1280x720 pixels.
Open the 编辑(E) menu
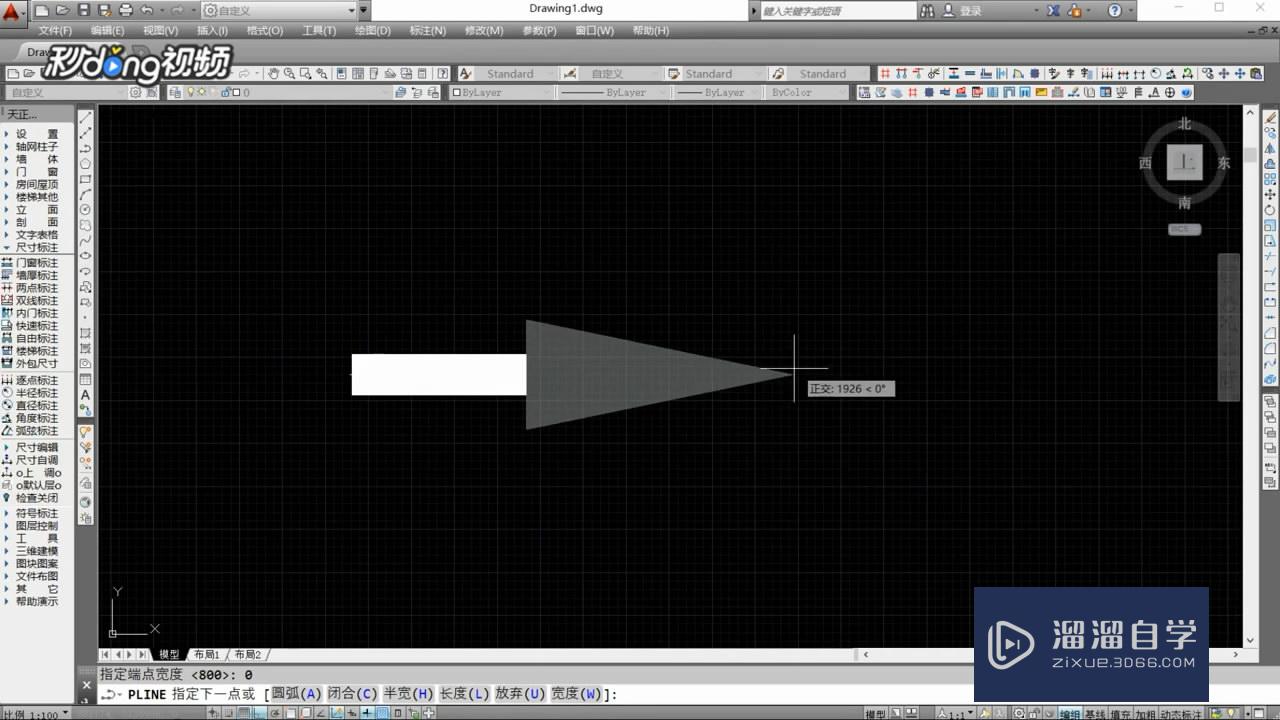[107, 30]
